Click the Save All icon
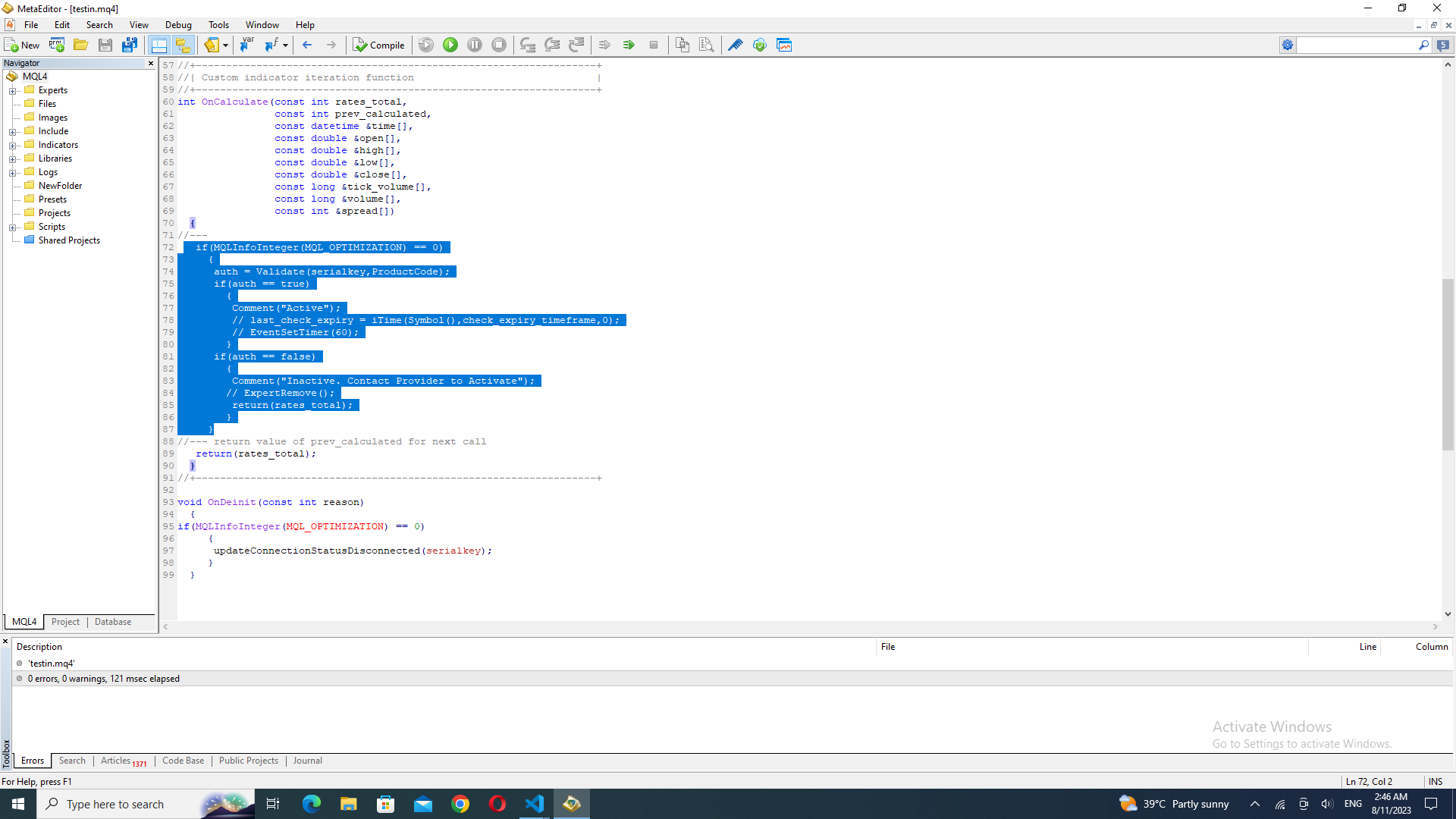The width and height of the screenshot is (1456, 819). pos(130,45)
